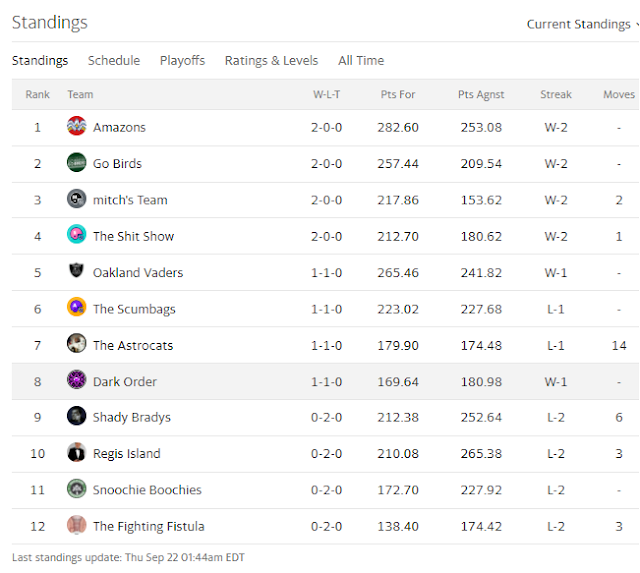Switch to the Schedule tab
640x573 pixels.
click(x=114, y=60)
